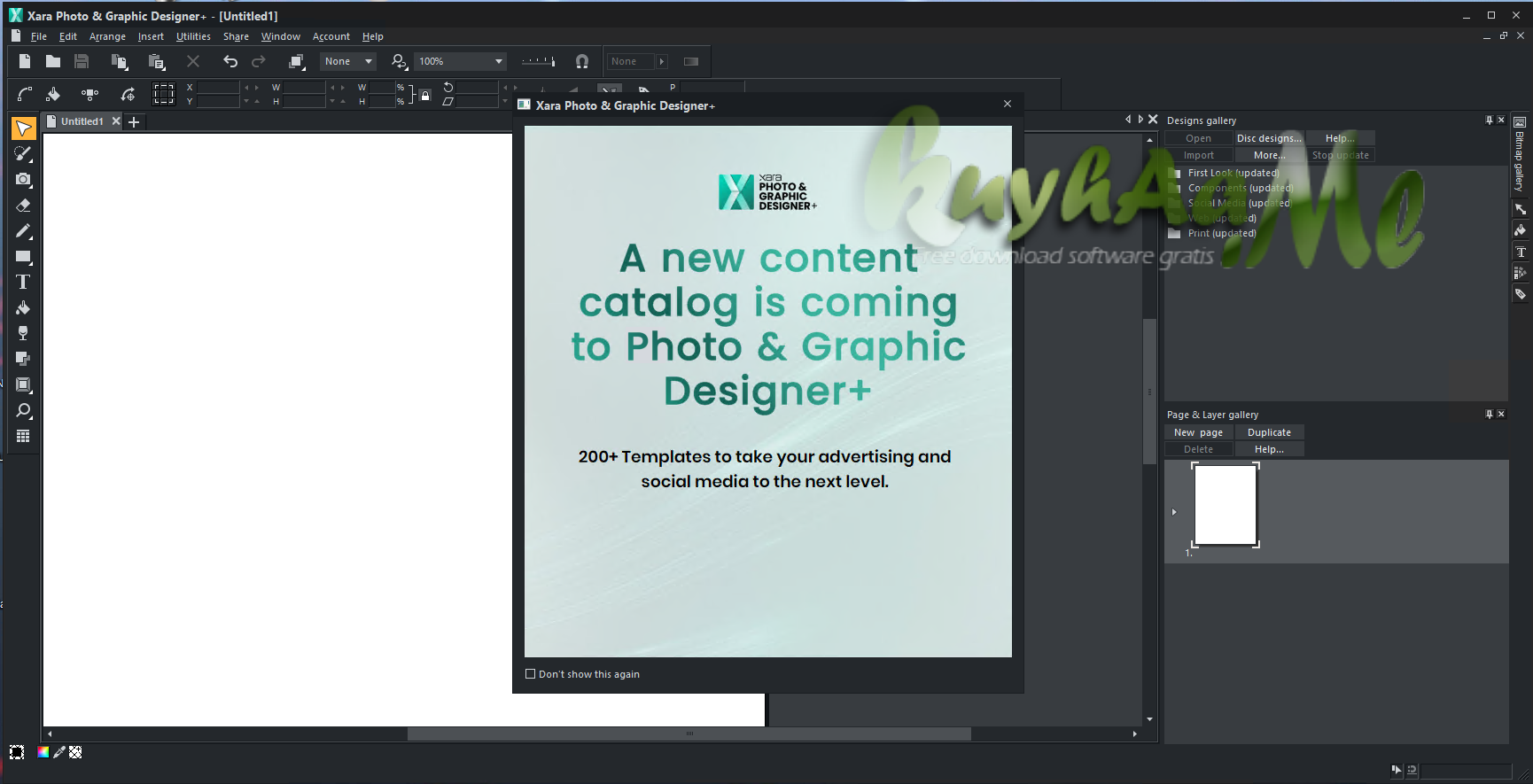The width and height of the screenshot is (1533, 784).
Task: Open the Window menu
Action: click(281, 36)
